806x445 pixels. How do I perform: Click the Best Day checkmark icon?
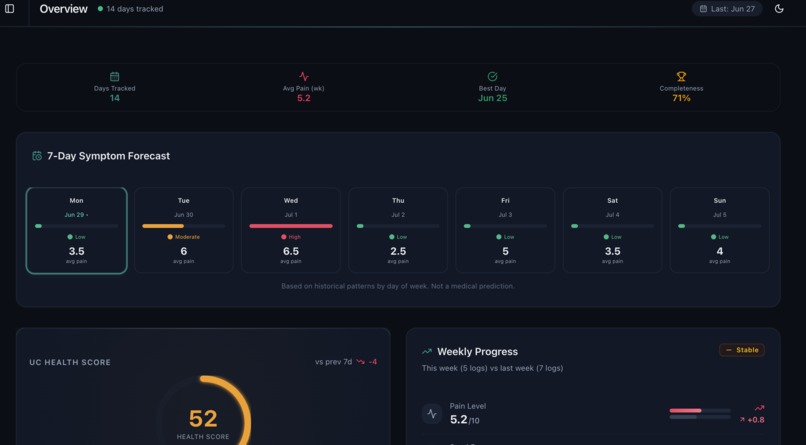point(492,77)
